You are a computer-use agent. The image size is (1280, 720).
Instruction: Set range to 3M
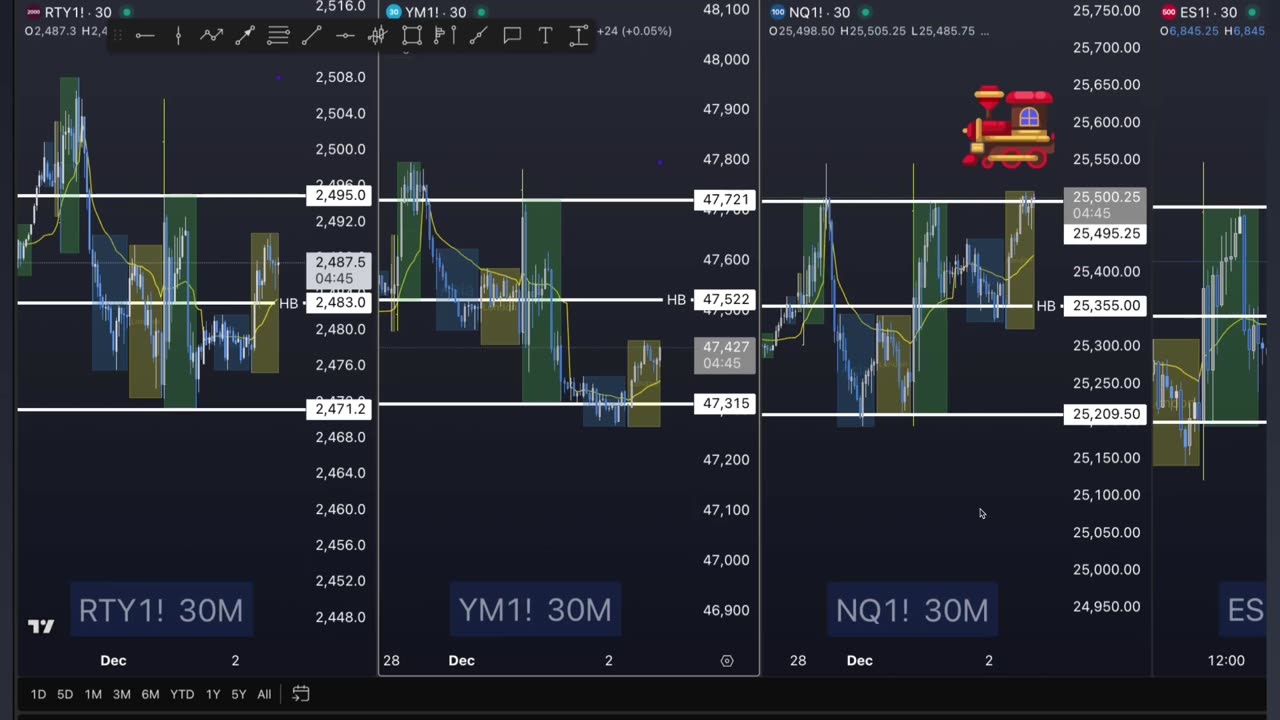click(x=122, y=694)
